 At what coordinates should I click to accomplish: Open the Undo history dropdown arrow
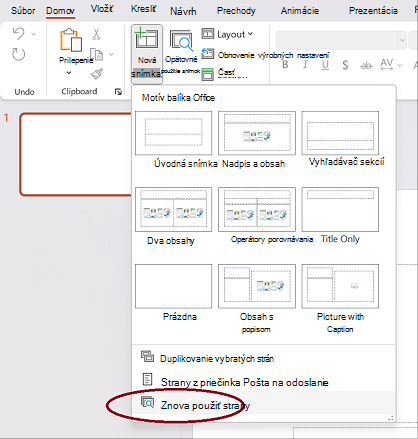[x=34, y=34]
